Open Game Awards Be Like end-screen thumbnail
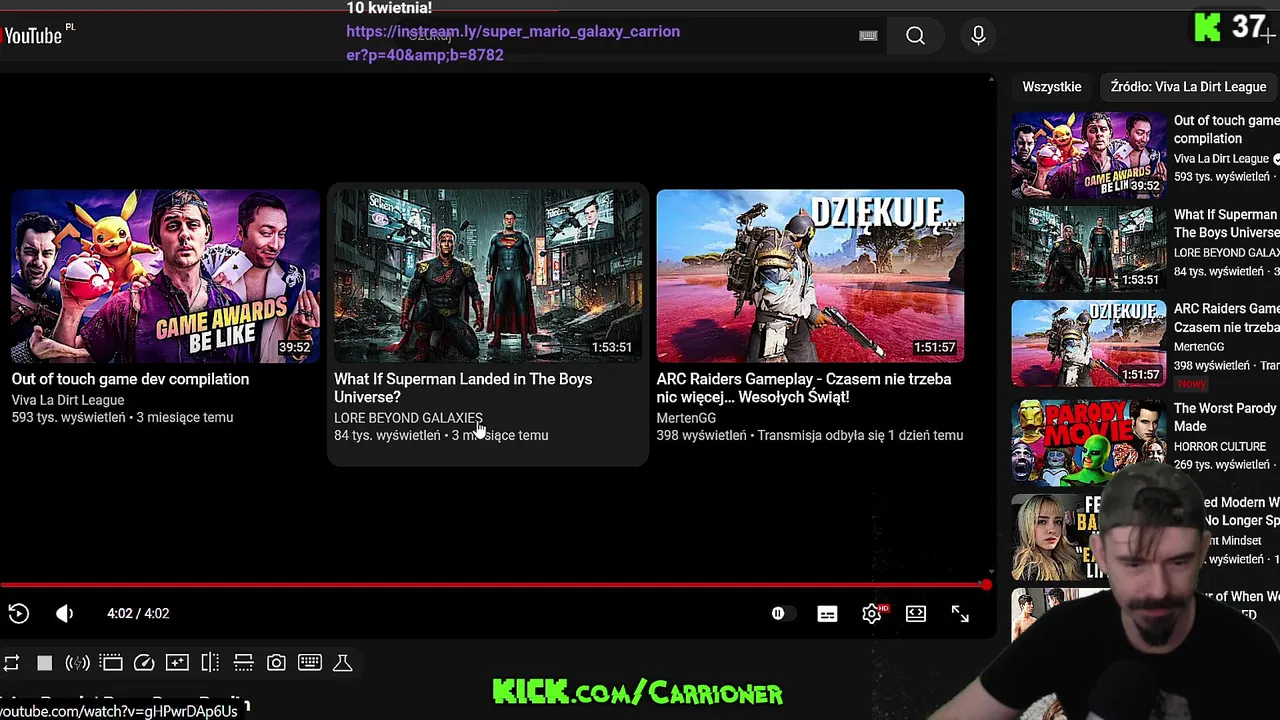The image size is (1280, 720). click(x=165, y=276)
